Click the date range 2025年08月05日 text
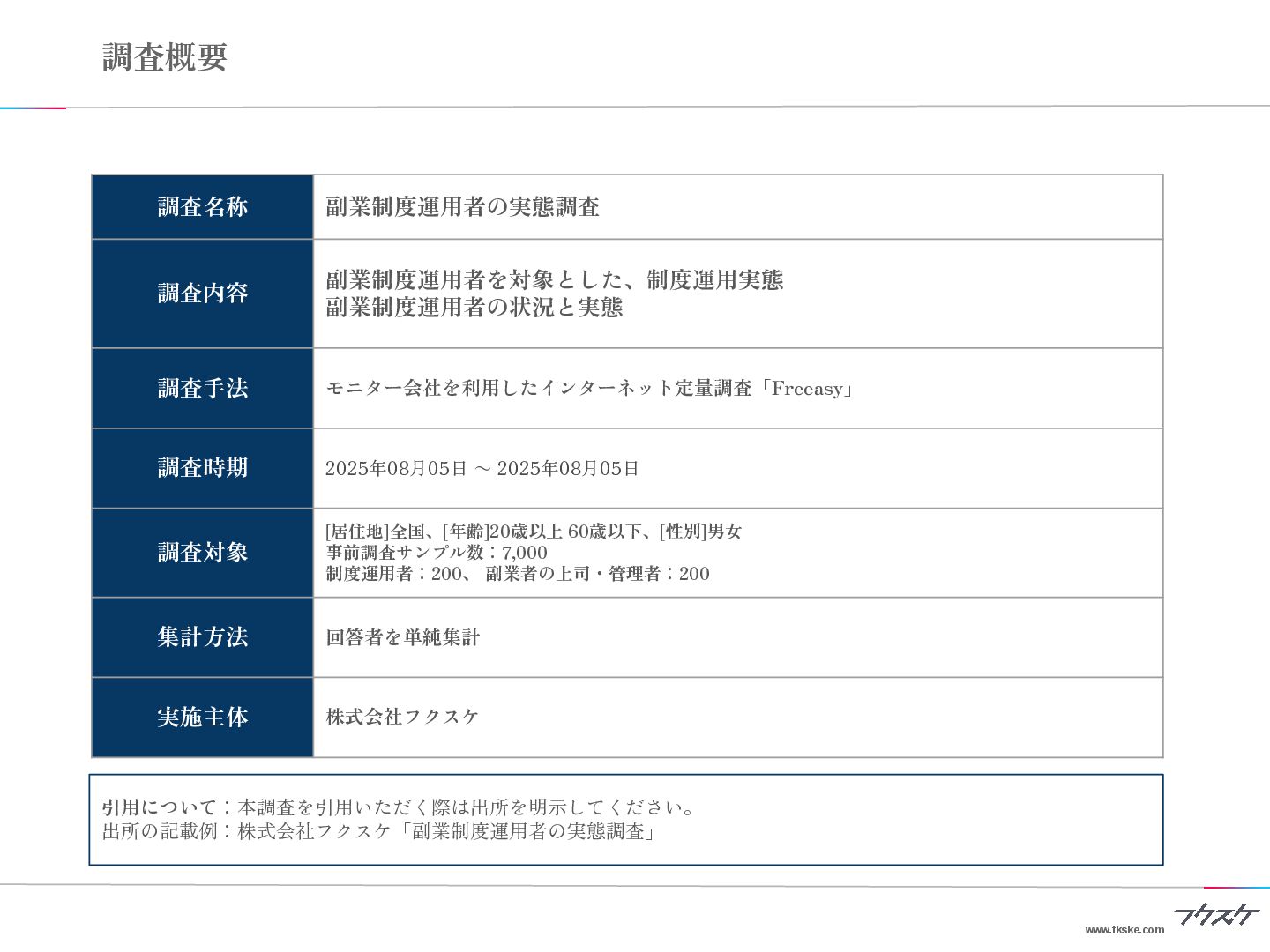 coord(482,468)
